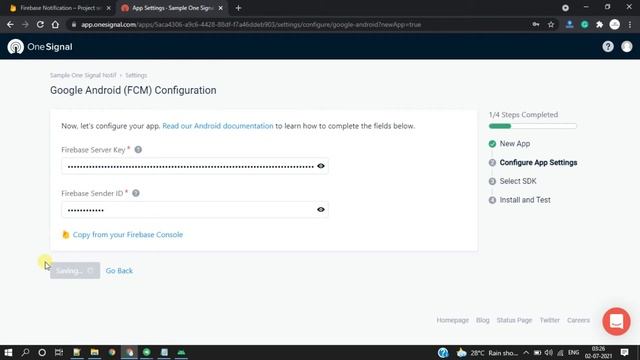Screen dimensions: 640x360
Task: Open the weather widget showing 28°C
Action: coord(487,353)
